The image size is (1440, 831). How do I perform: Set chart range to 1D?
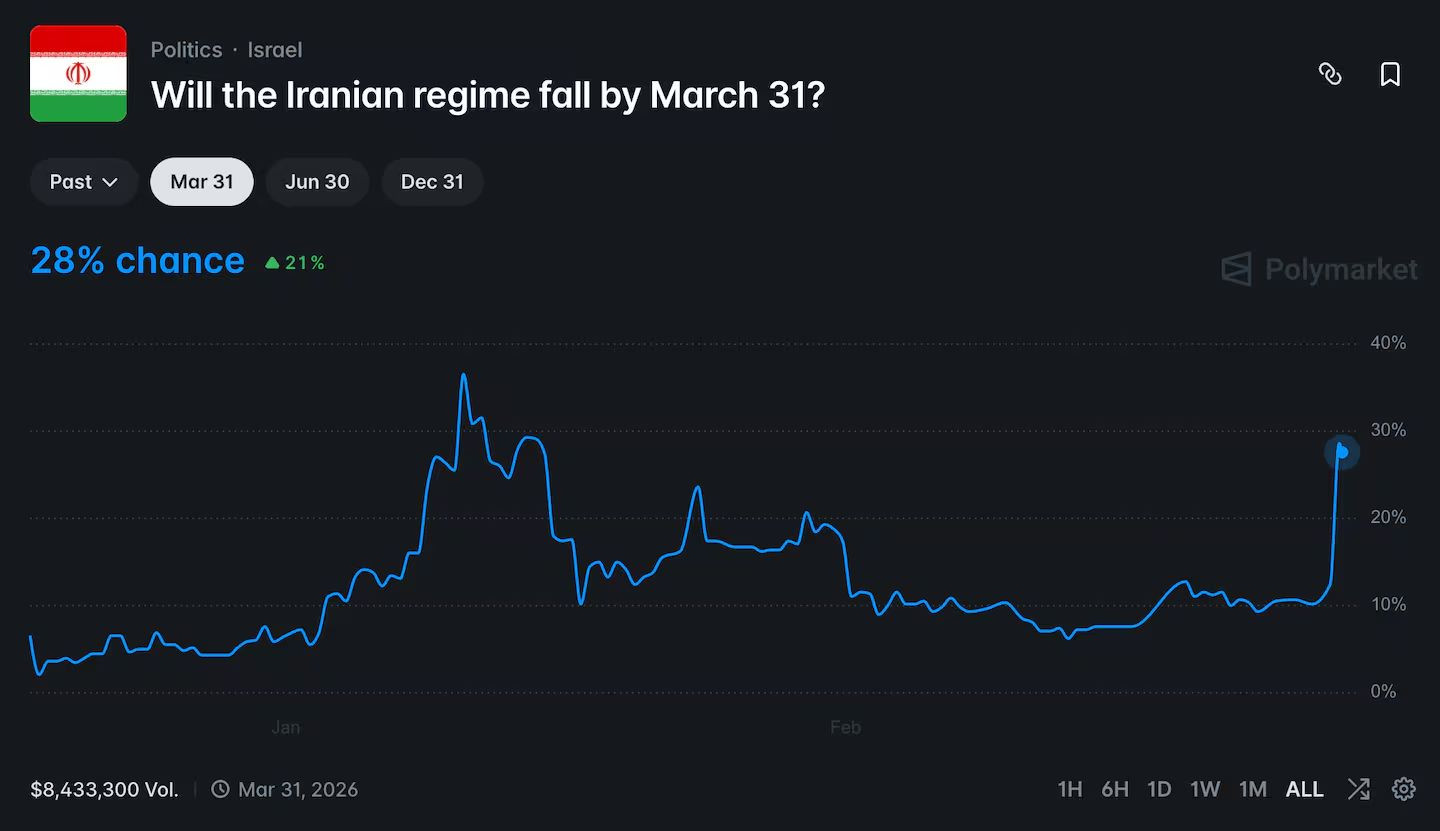tap(1159, 789)
